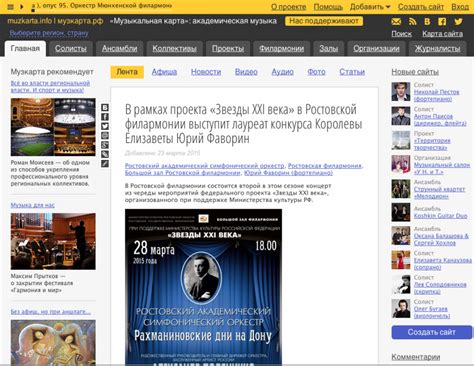Click Антон Паисов portrait thumbnail
The width and height of the screenshot is (474, 366).
click(x=401, y=116)
